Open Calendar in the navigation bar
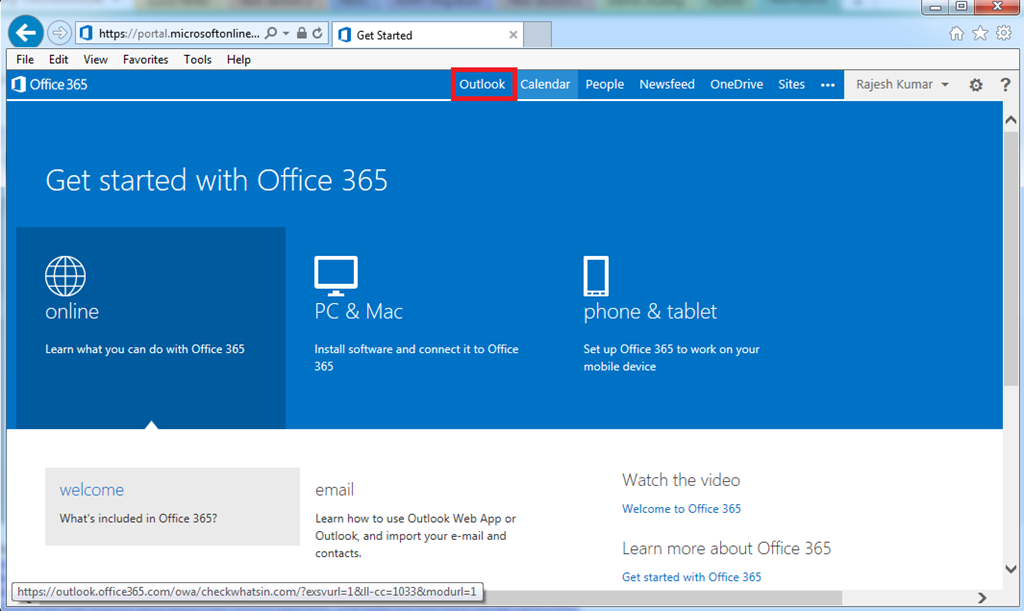1024x611 pixels. pos(545,84)
